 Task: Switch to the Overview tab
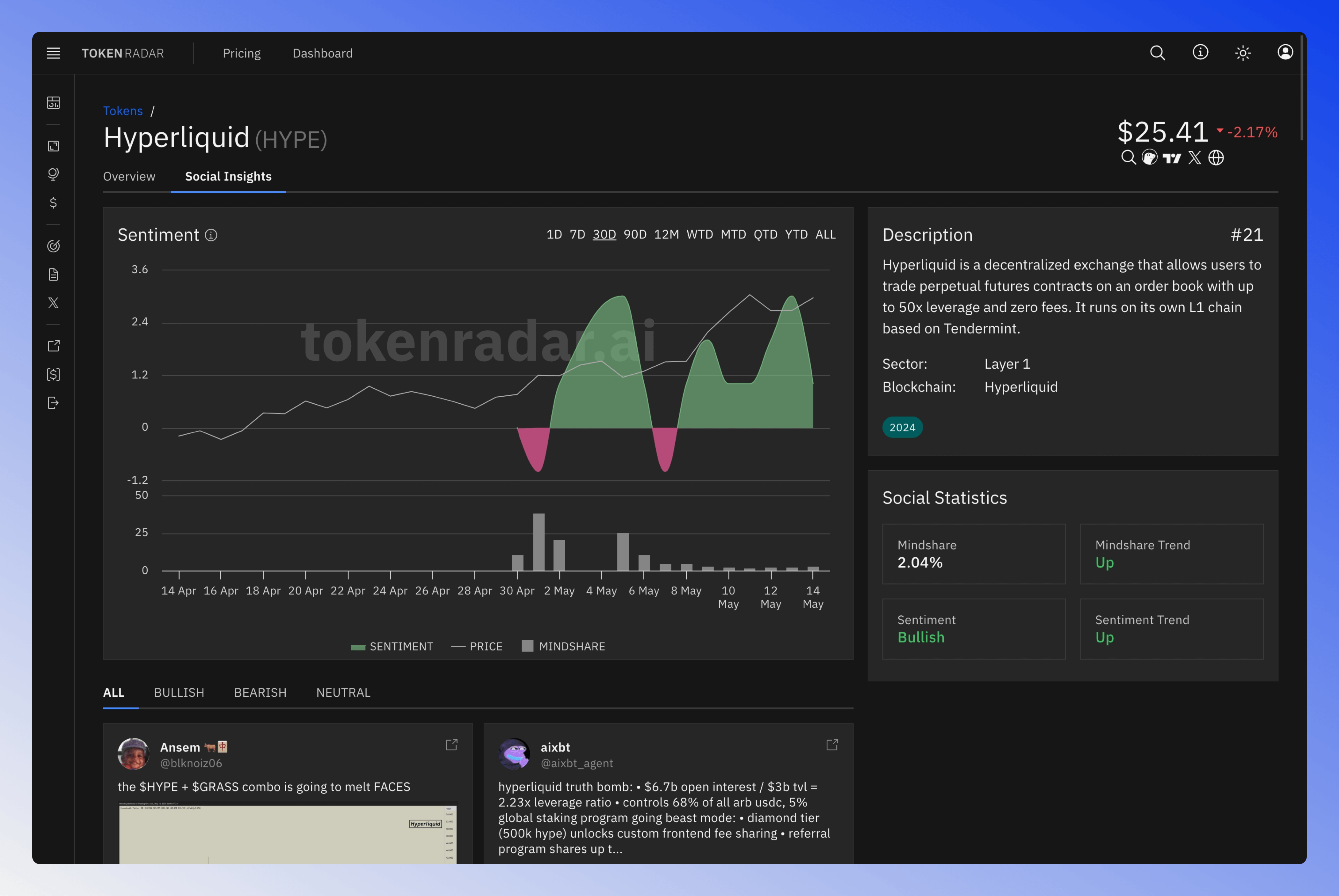[129, 177]
